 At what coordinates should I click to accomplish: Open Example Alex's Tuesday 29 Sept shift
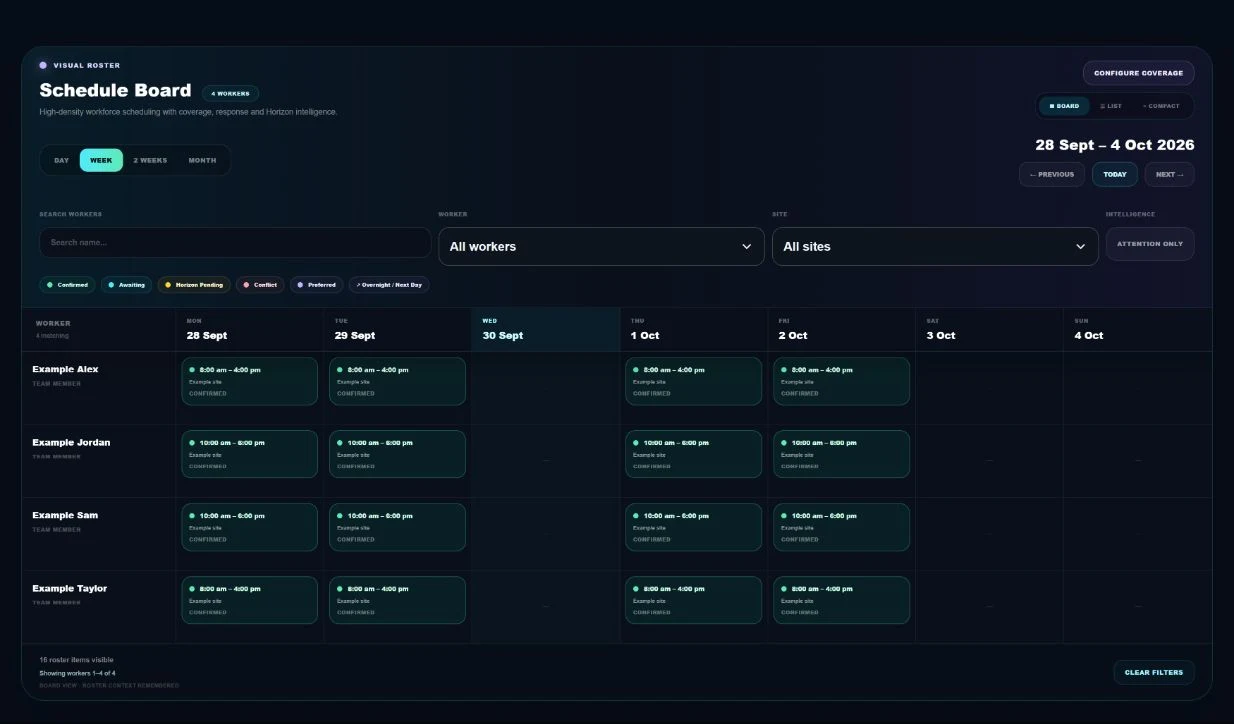point(398,381)
